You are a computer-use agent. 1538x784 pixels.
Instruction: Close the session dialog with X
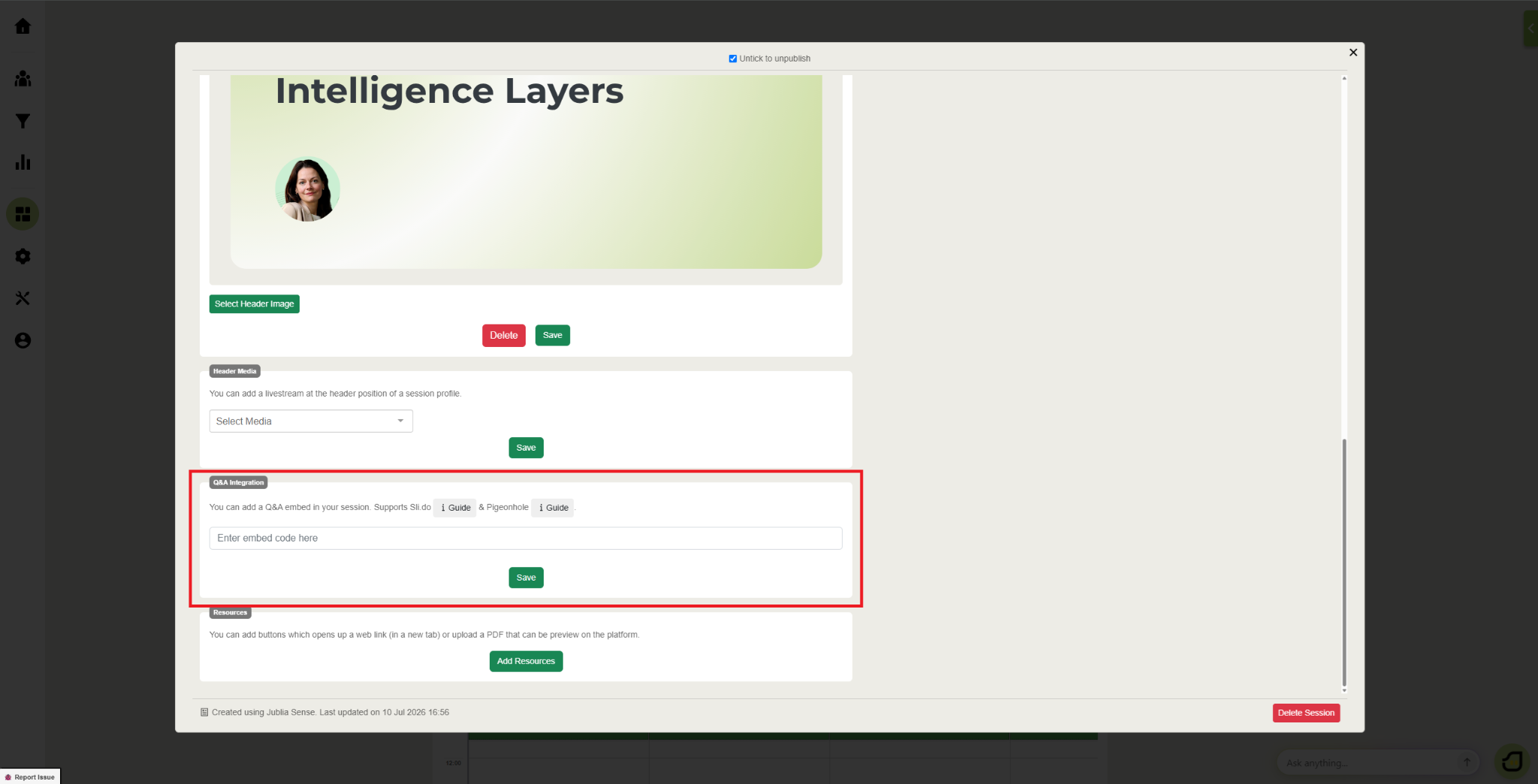click(1353, 53)
